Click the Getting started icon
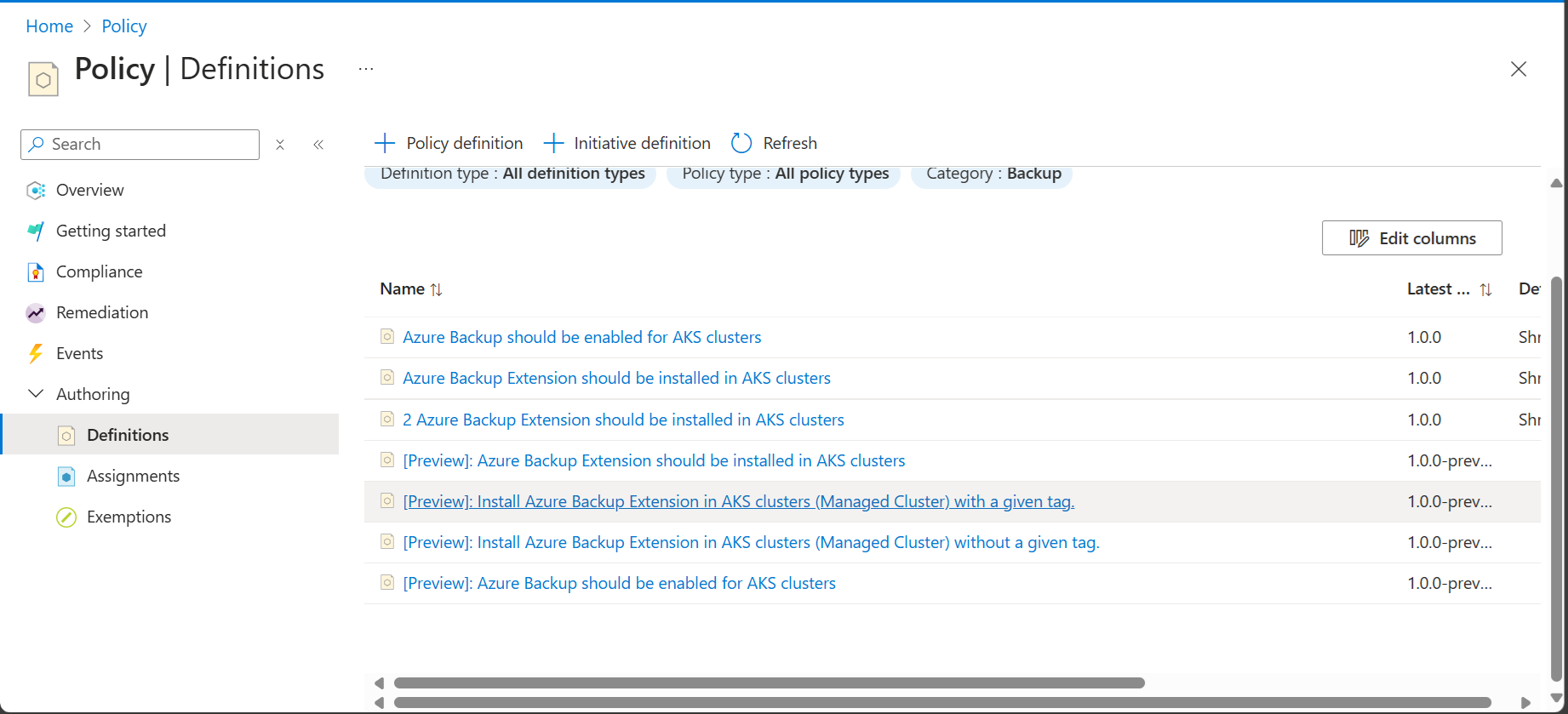 point(36,231)
